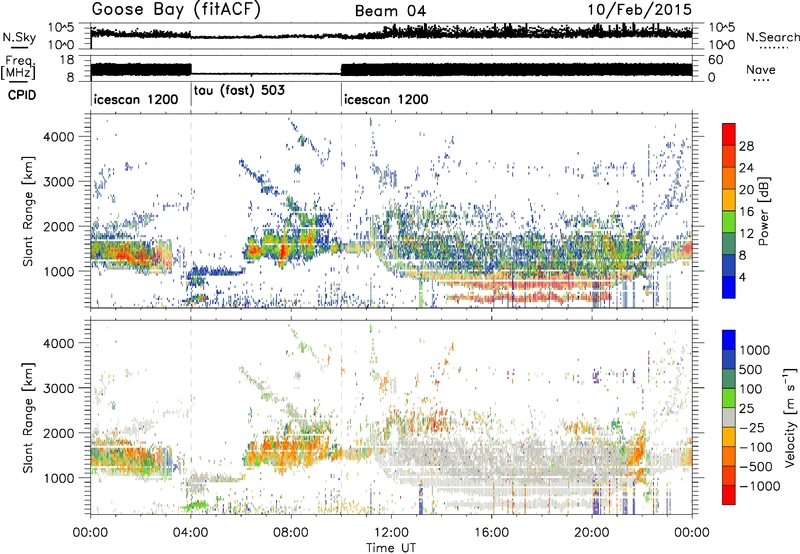This screenshot has height=554, width=800.
Task: Click the "Freq. [MHz]" axis label
Action: click(18, 68)
